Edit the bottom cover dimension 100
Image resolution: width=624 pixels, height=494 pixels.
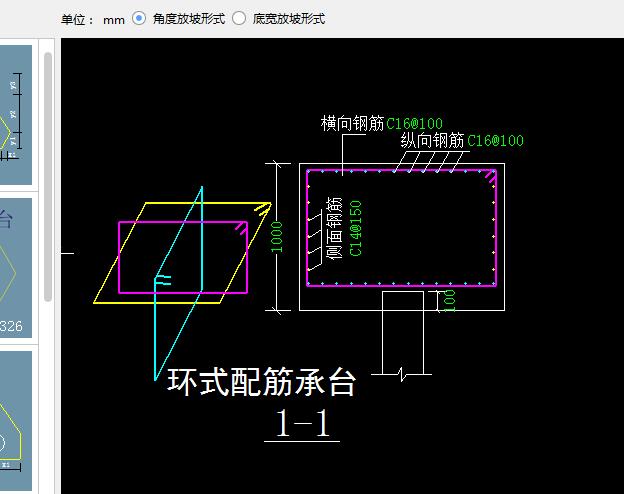pyautogui.click(x=449, y=301)
